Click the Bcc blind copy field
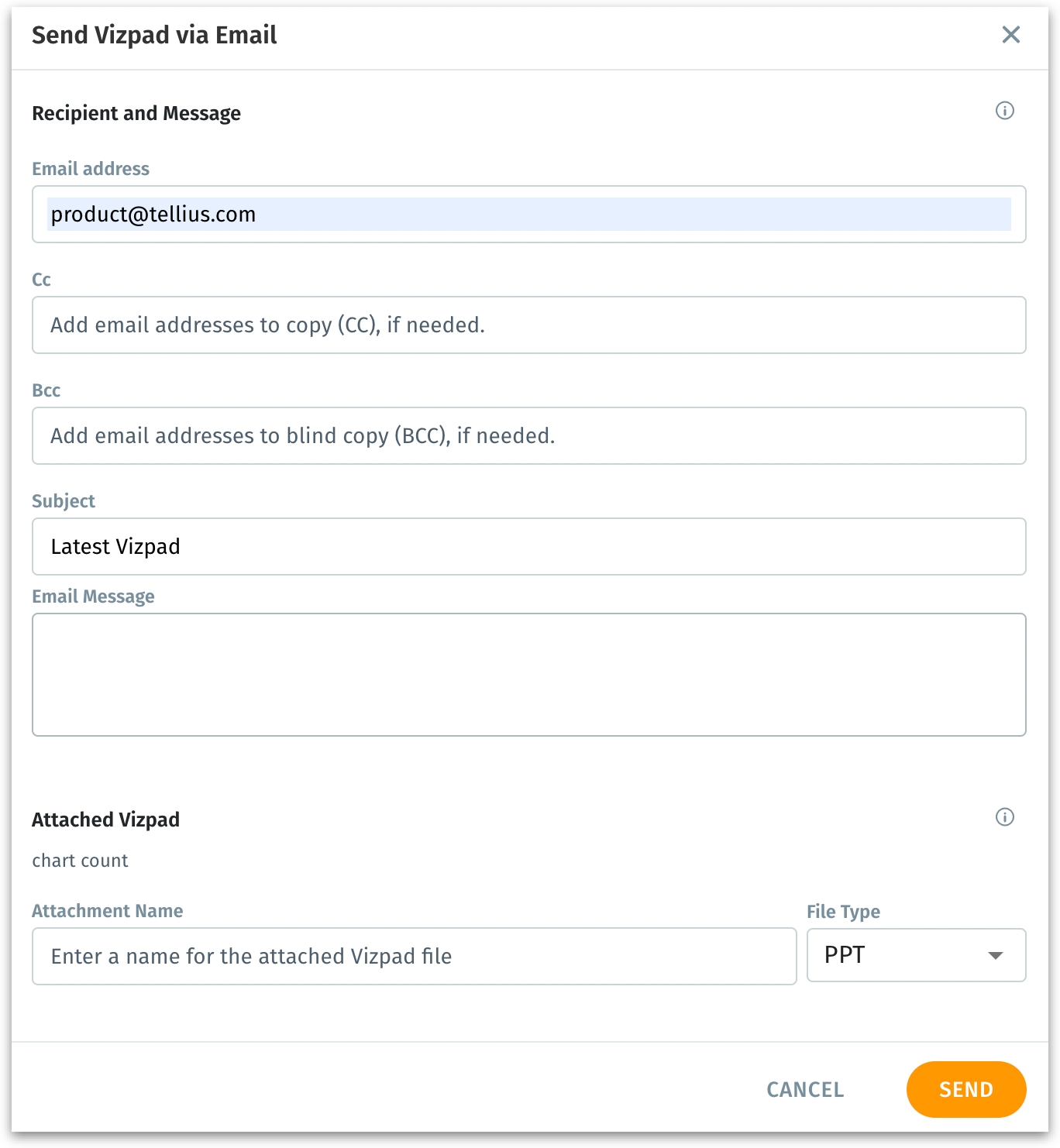Screen dimensions: 1060x1148 click(x=528, y=436)
